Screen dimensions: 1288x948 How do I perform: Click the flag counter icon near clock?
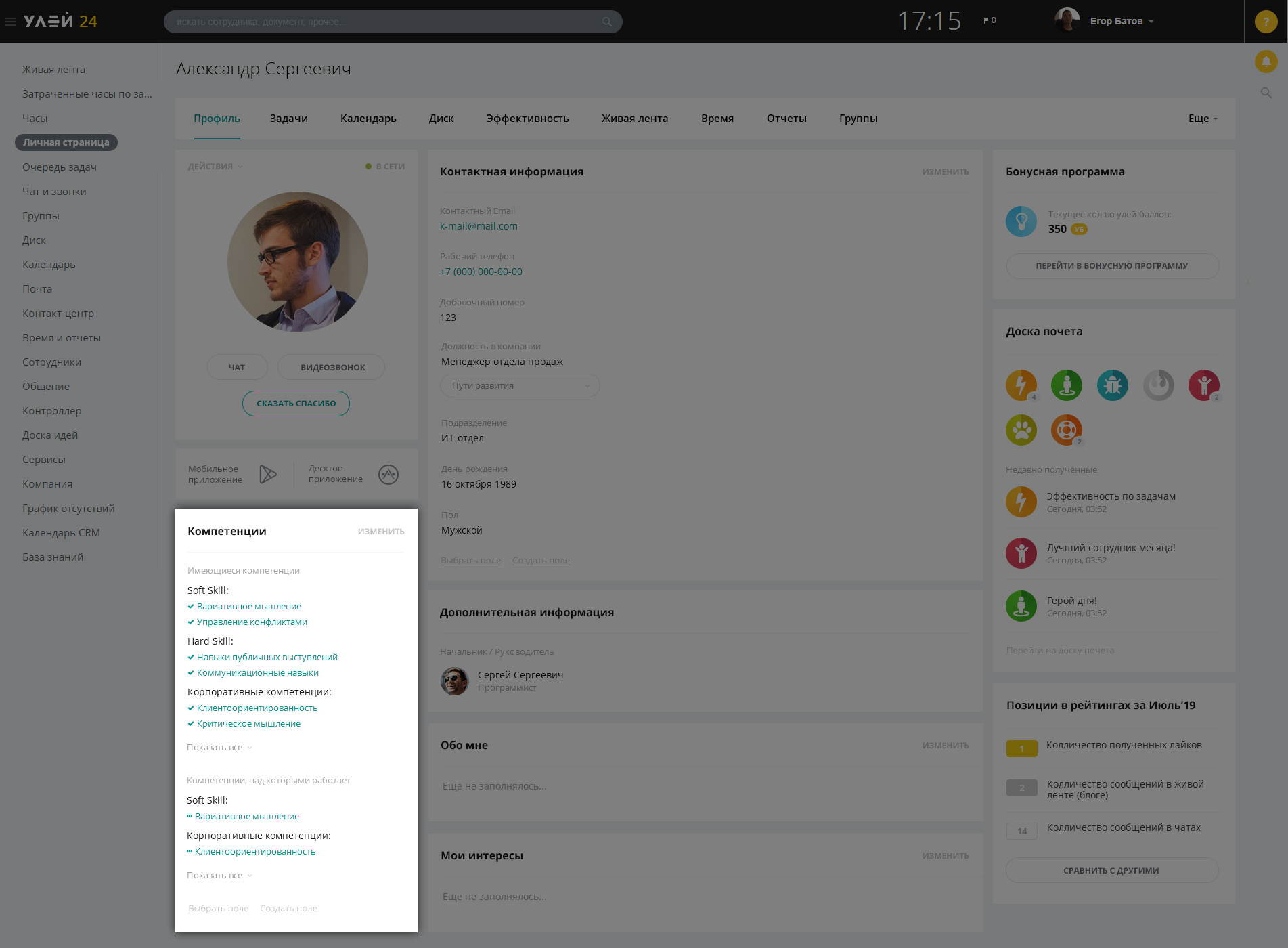990,20
